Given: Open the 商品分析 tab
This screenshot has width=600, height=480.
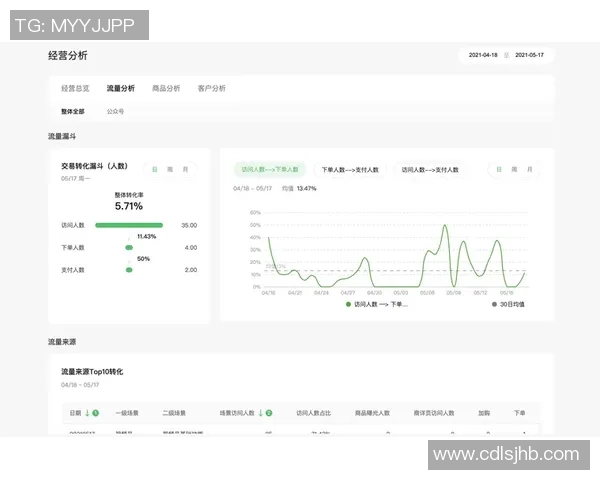Looking at the screenshot, I should pos(166,88).
